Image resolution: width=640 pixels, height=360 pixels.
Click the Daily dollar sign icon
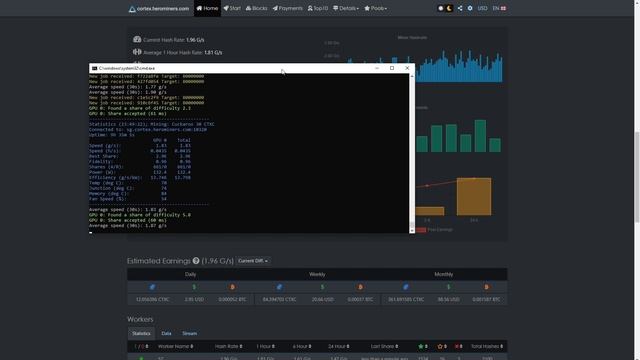(194, 287)
